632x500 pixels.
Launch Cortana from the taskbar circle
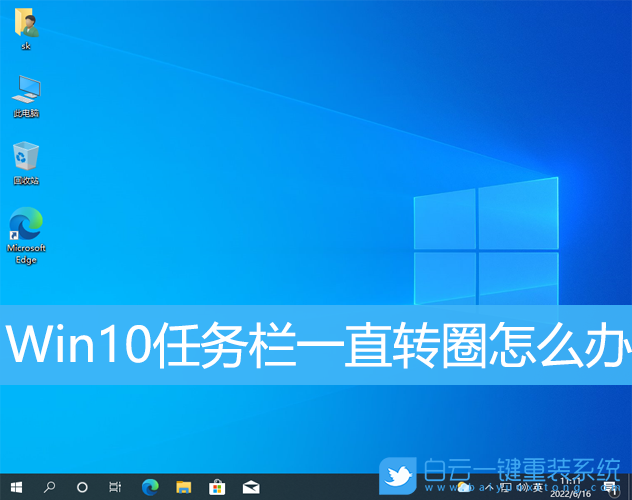(x=82, y=488)
